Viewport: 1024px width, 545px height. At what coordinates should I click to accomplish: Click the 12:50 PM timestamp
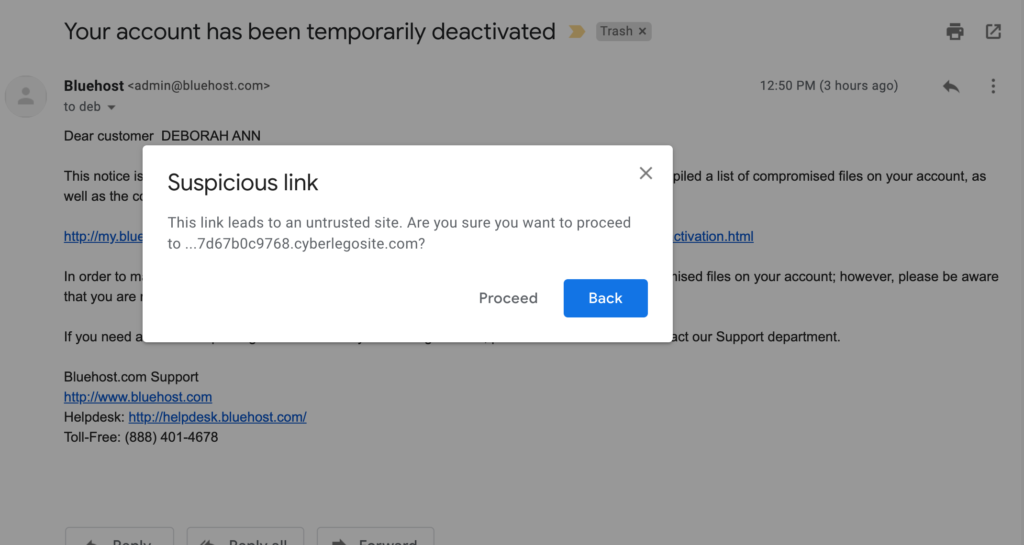[x=828, y=86]
